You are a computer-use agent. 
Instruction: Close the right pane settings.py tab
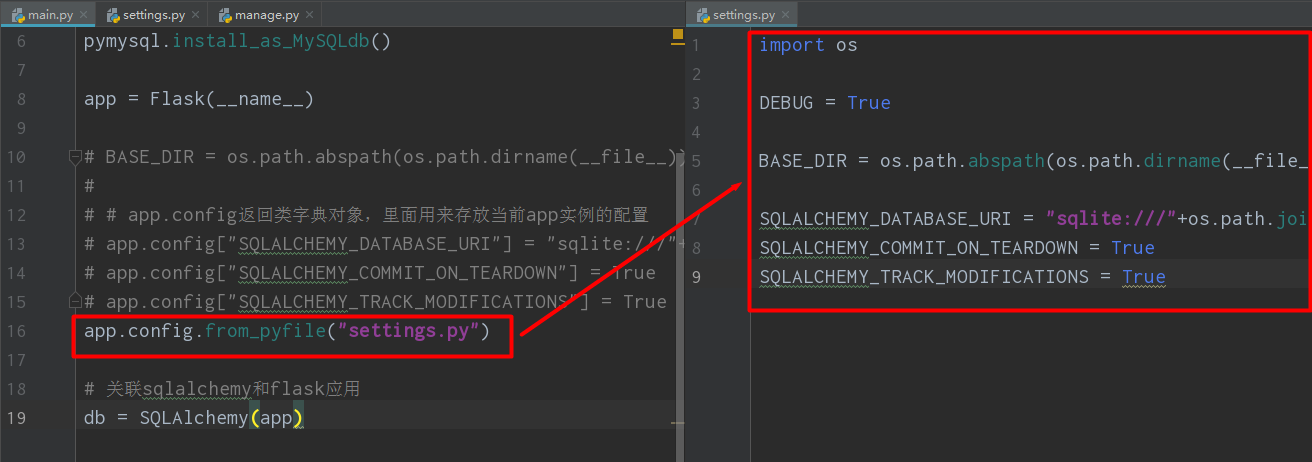pyautogui.click(x=788, y=15)
